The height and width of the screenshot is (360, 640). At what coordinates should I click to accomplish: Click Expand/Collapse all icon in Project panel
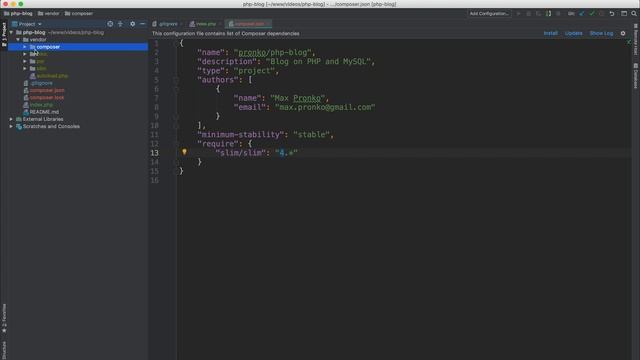click(120, 24)
